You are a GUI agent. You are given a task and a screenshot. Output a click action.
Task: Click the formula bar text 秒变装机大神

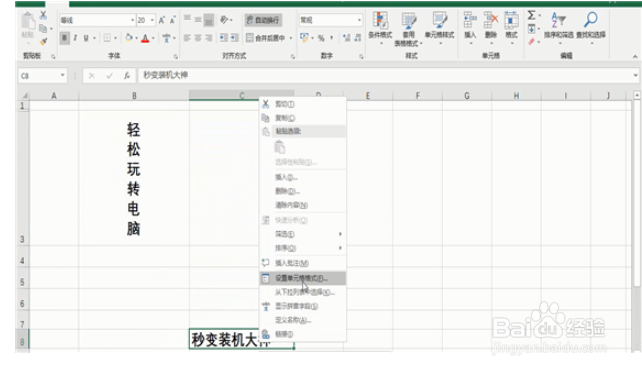[x=165, y=75]
